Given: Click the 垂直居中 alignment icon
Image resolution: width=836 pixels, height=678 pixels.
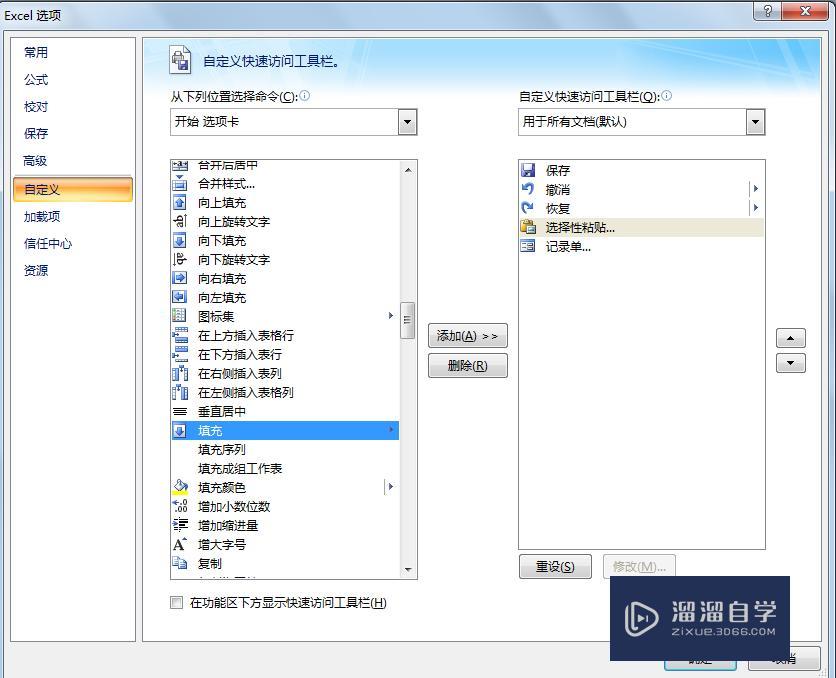Looking at the screenshot, I should 180,411.
